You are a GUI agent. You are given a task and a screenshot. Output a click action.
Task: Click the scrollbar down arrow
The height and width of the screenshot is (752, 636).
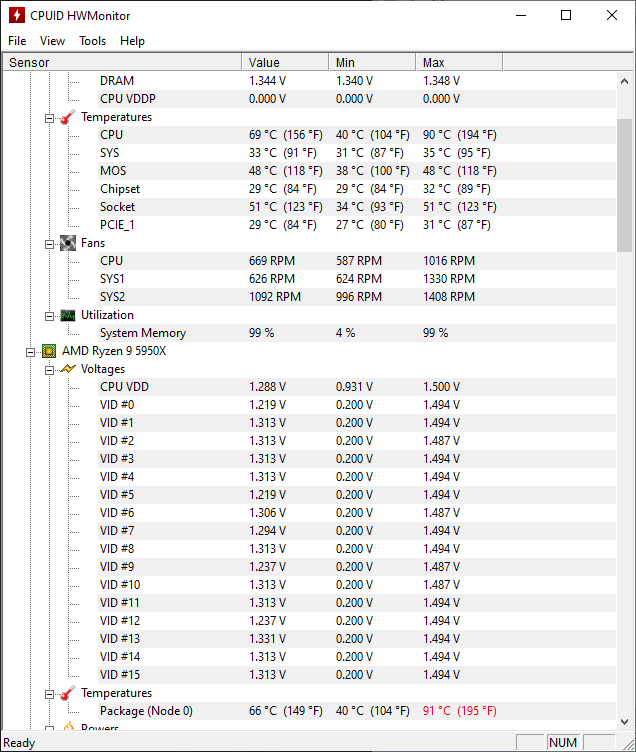click(624, 721)
